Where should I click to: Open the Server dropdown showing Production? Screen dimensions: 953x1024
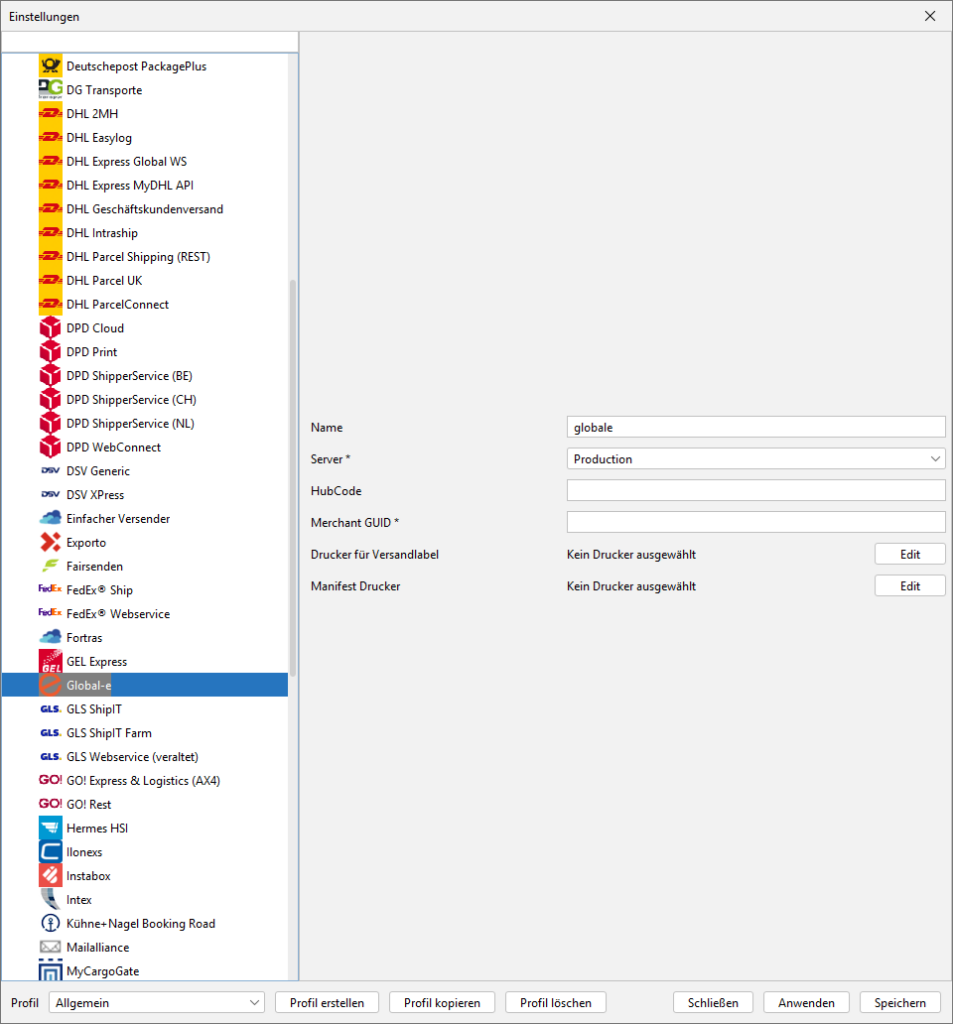coord(756,459)
